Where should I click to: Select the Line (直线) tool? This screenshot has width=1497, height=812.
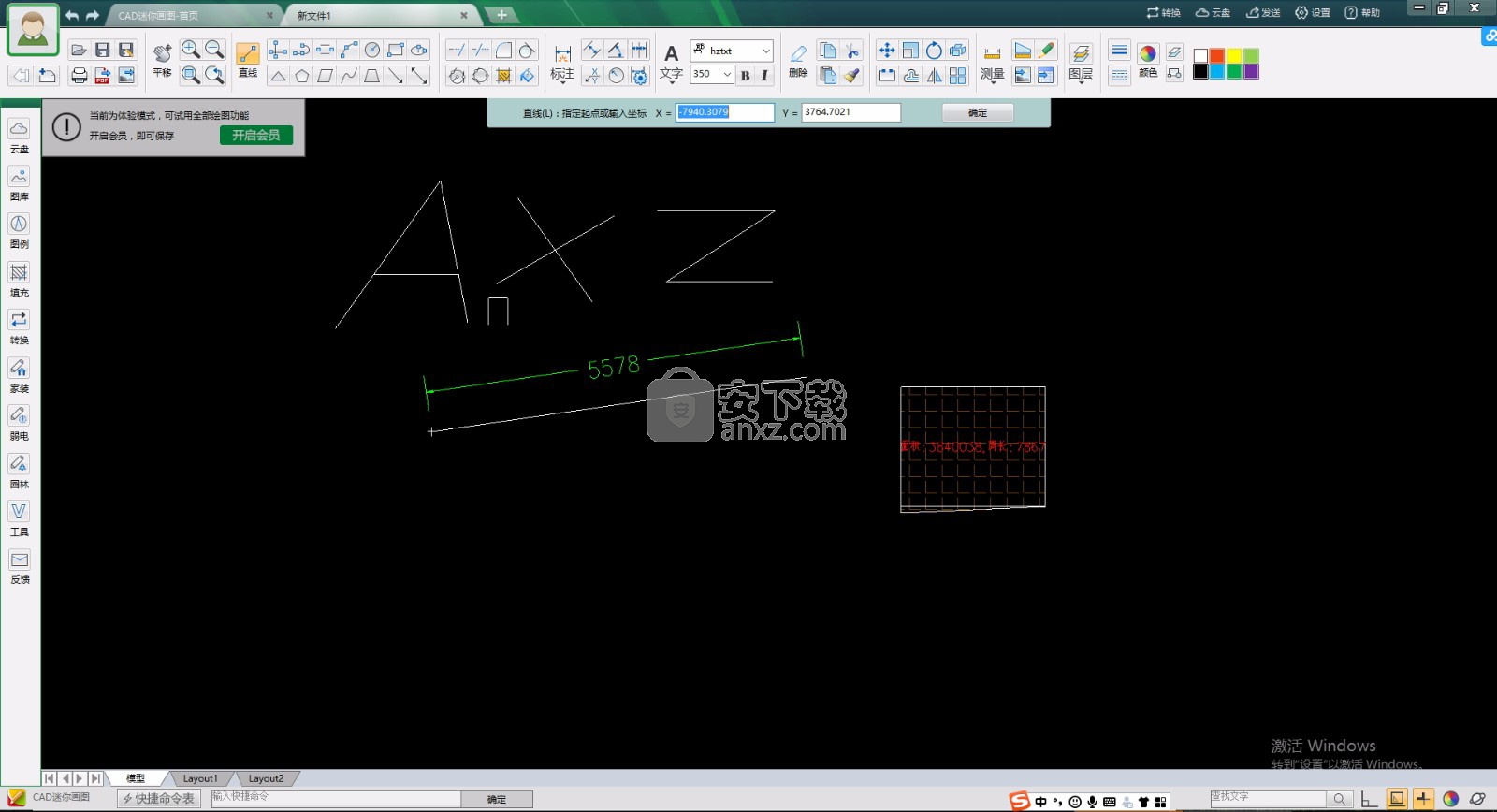(x=248, y=60)
